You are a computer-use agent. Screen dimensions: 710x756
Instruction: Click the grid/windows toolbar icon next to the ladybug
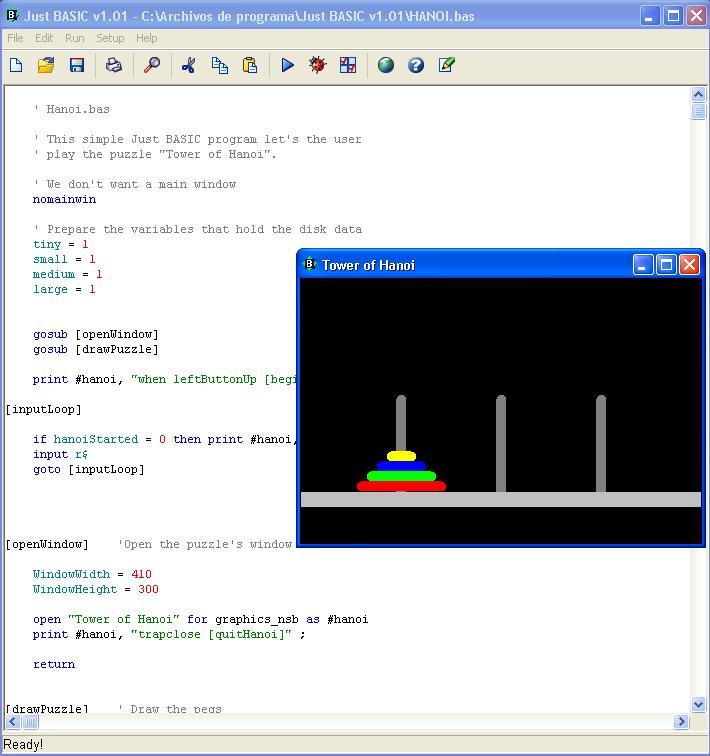pos(348,65)
